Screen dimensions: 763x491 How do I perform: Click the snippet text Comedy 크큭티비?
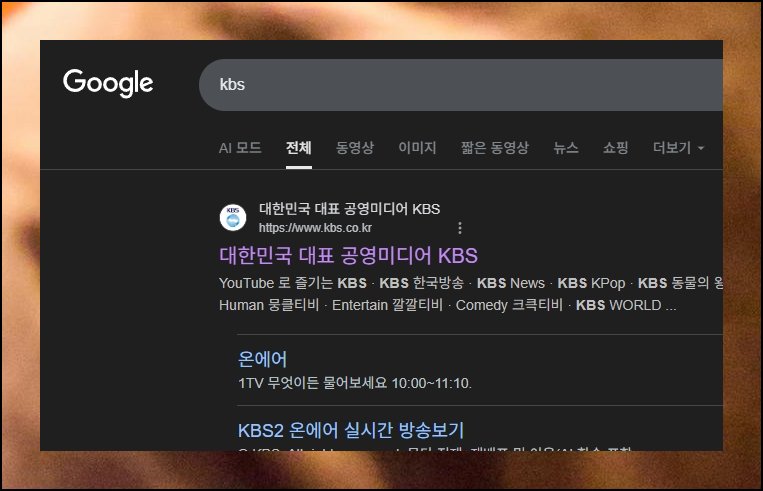click(x=509, y=305)
